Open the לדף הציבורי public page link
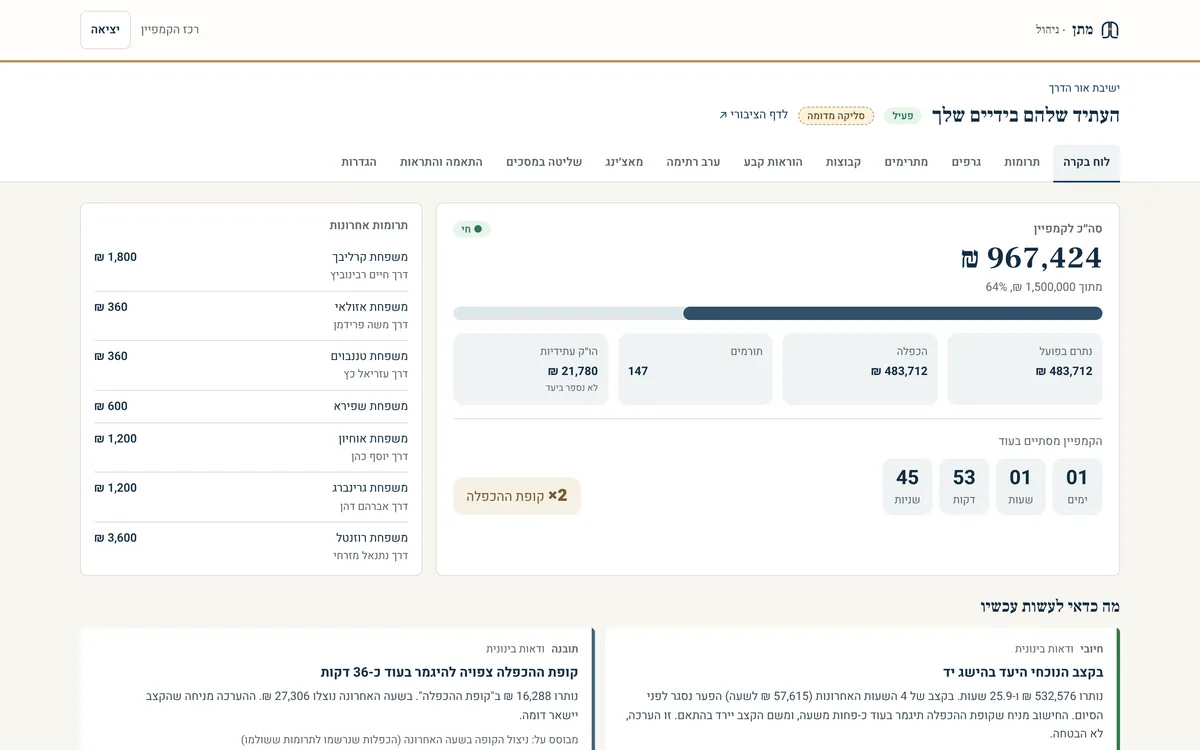Viewport: 1200px width, 750px height. point(753,115)
